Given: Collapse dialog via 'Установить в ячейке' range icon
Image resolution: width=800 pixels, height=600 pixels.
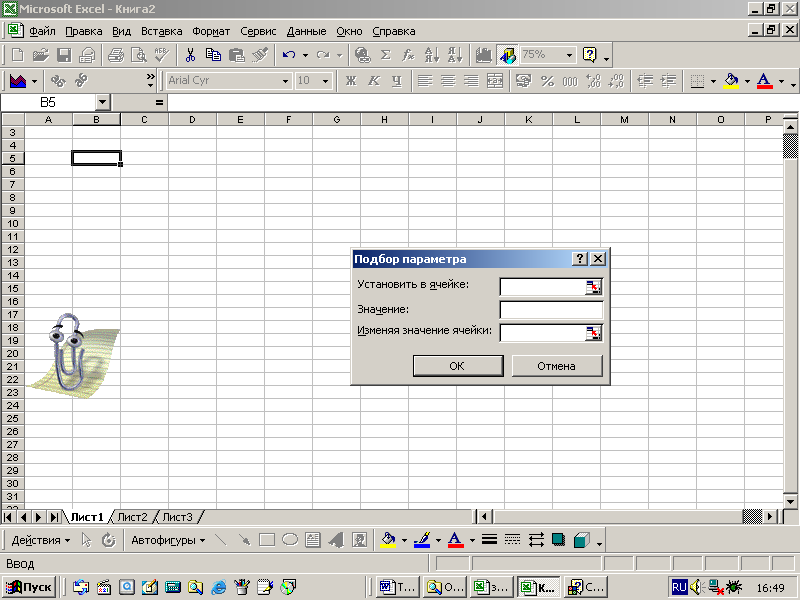Looking at the screenshot, I should coord(594,287).
